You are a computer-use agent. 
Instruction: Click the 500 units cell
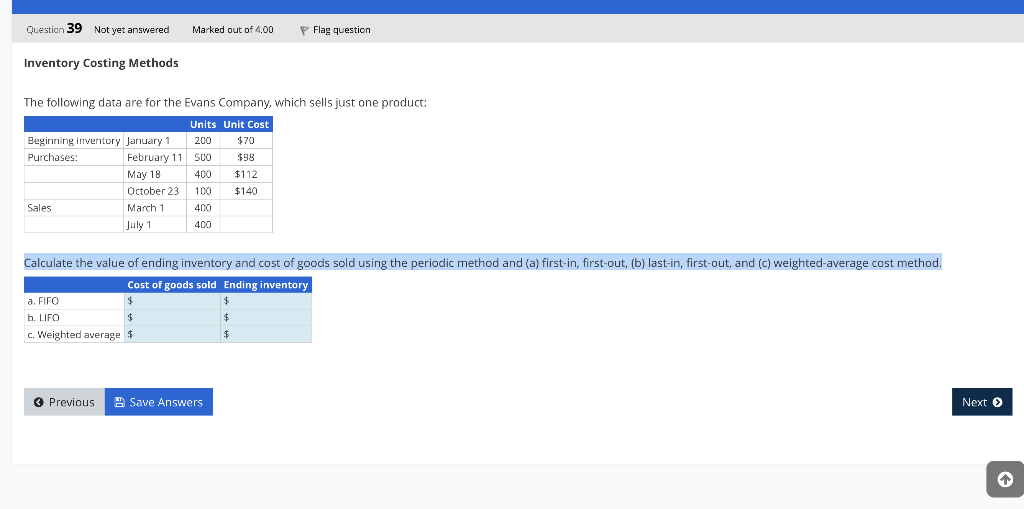(x=203, y=157)
